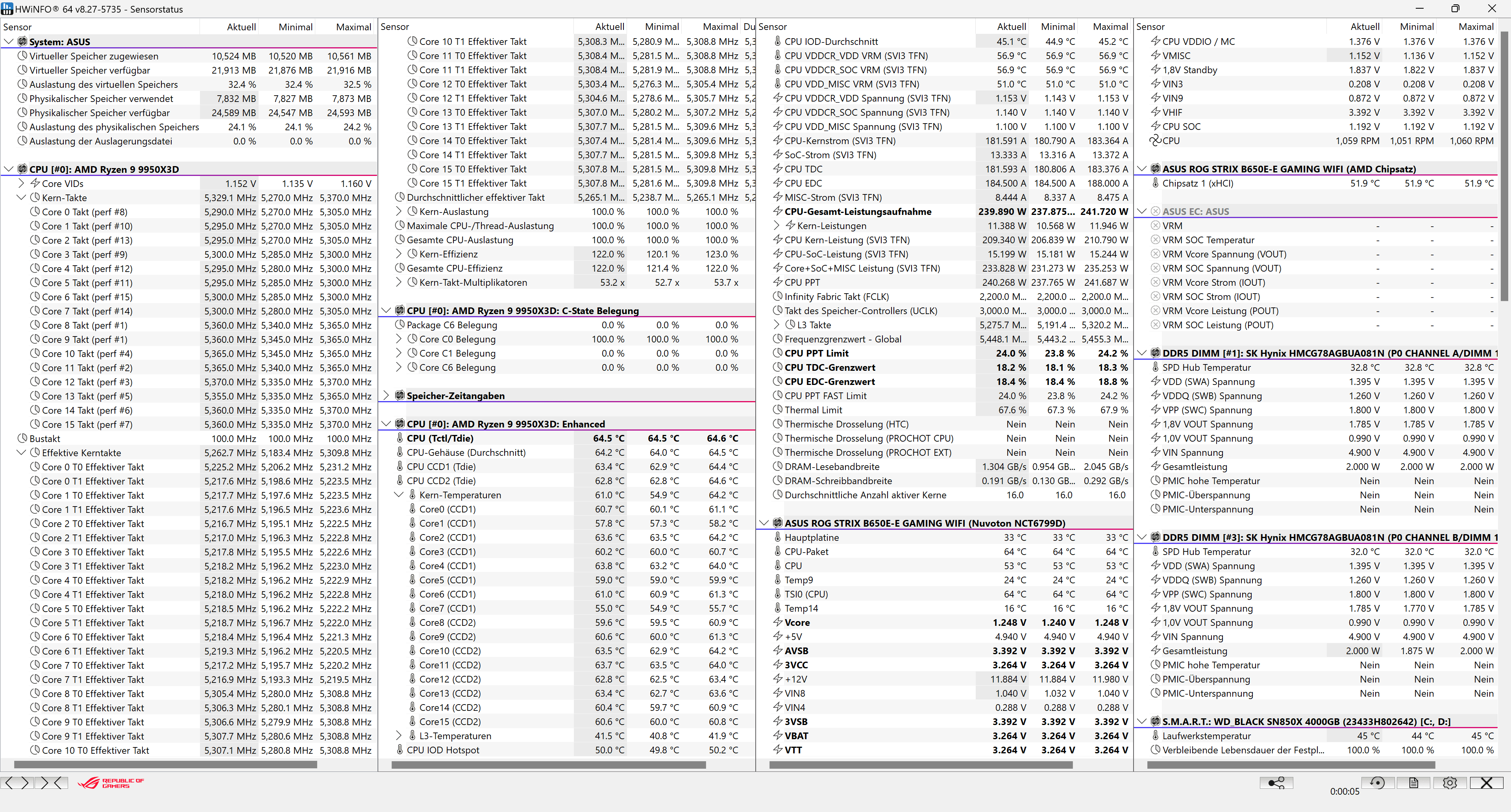The image size is (1511, 812).
Task: Open the network share sensors button
Action: pos(1276,782)
